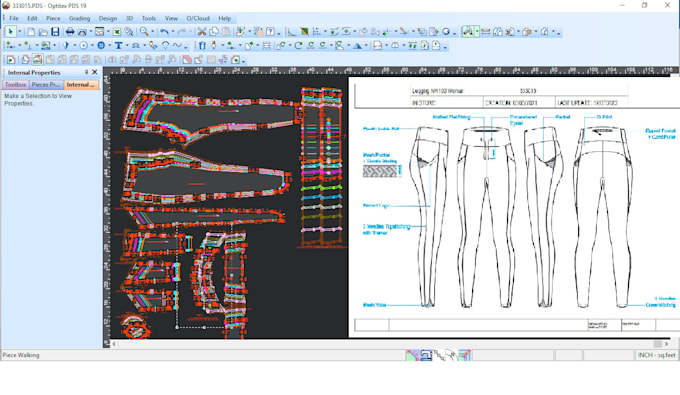Undo the last action
This screenshot has height=395, width=680.
coord(164,32)
